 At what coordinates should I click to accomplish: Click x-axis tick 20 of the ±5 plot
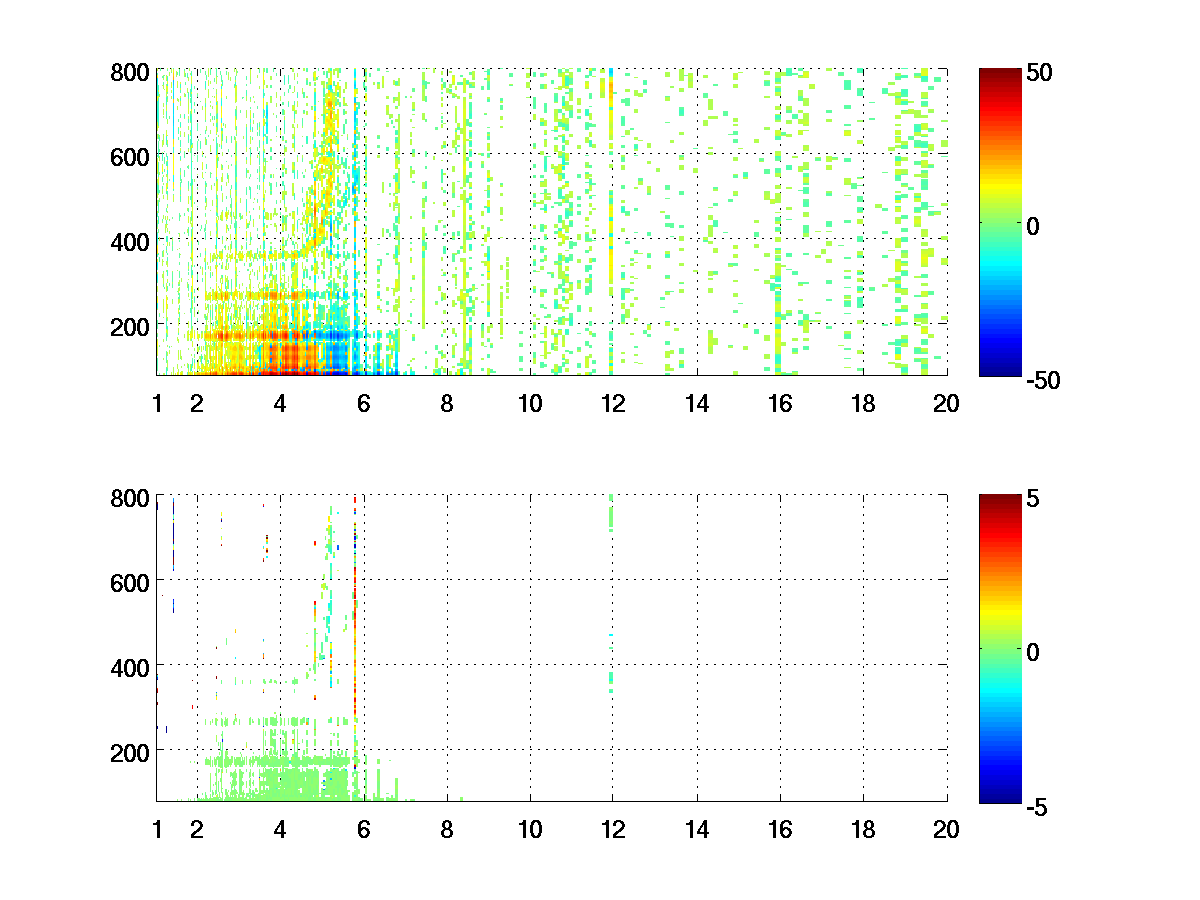(x=946, y=829)
